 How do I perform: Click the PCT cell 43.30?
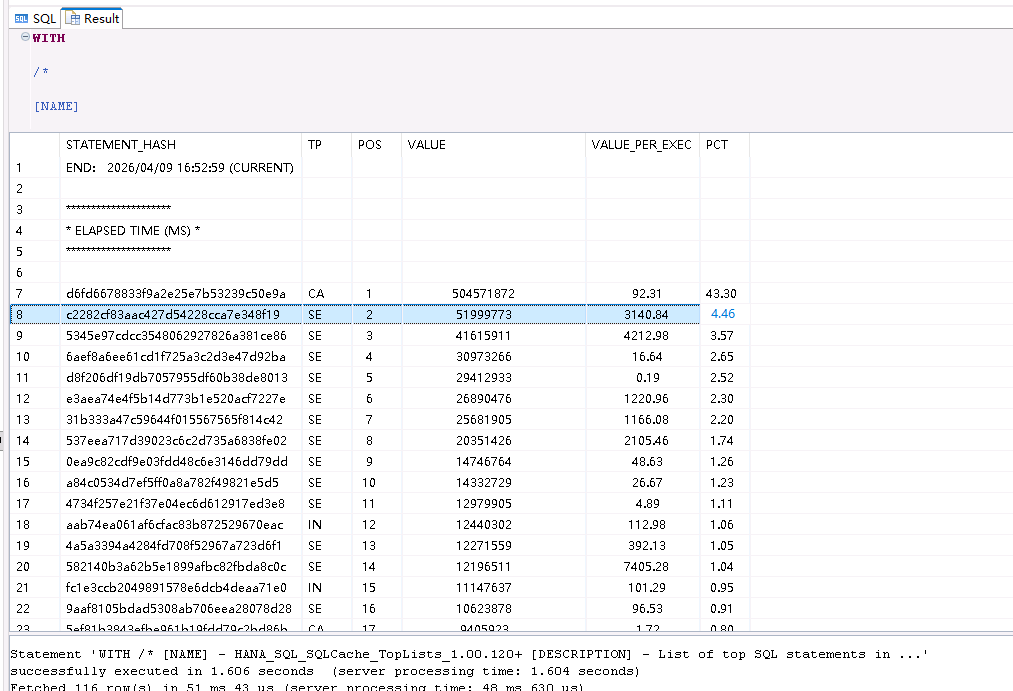[x=721, y=294]
